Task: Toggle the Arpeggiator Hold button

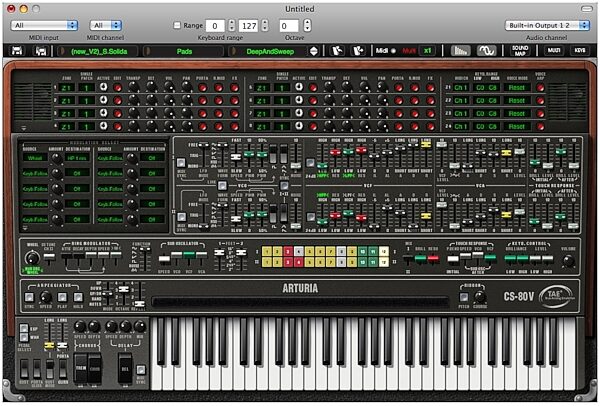Action: pyautogui.click(x=78, y=297)
